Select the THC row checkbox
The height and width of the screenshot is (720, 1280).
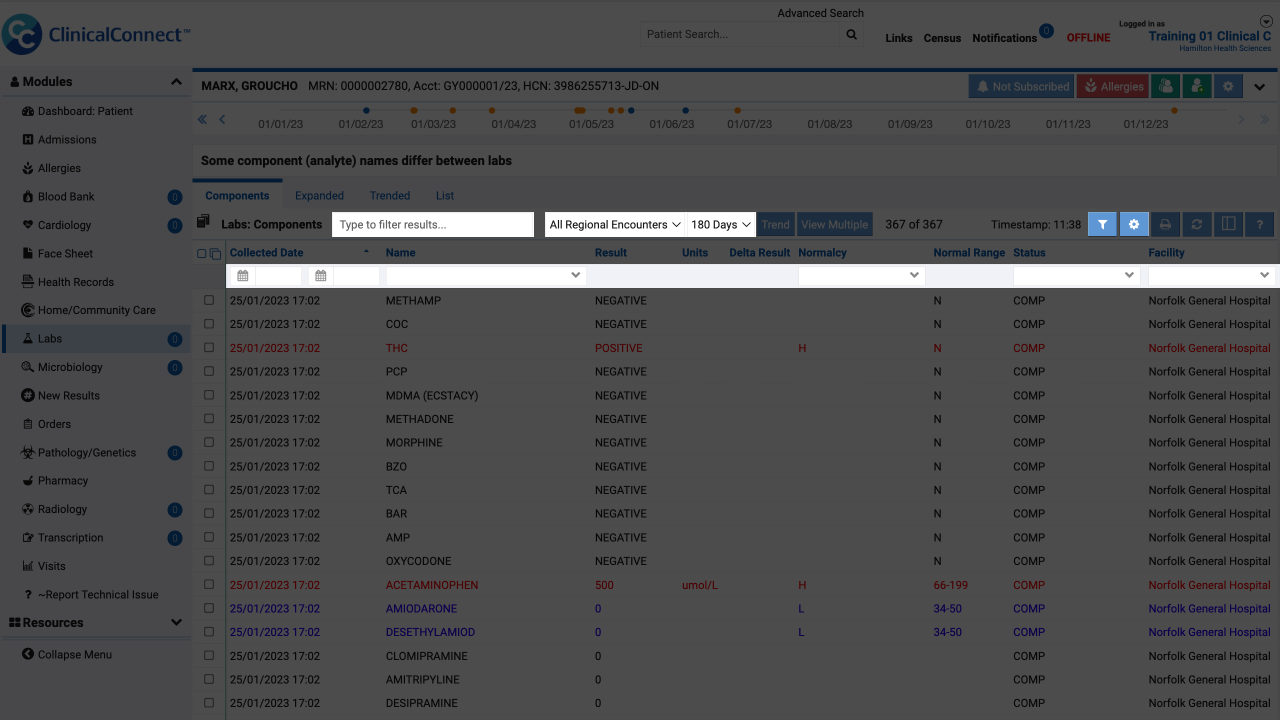click(x=209, y=348)
